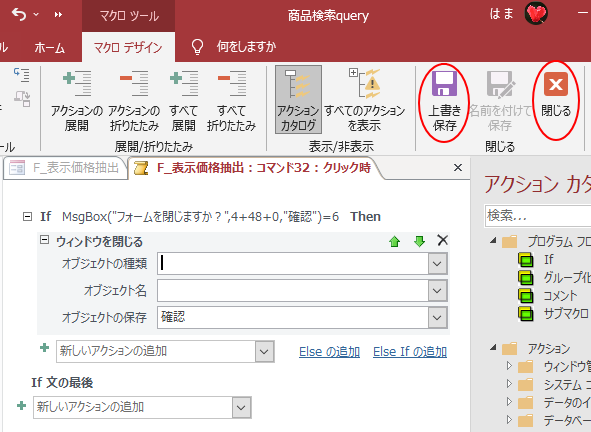Collapse the アクション catalog folder
Viewport: 591px width, 432px height.
coord(493,347)
